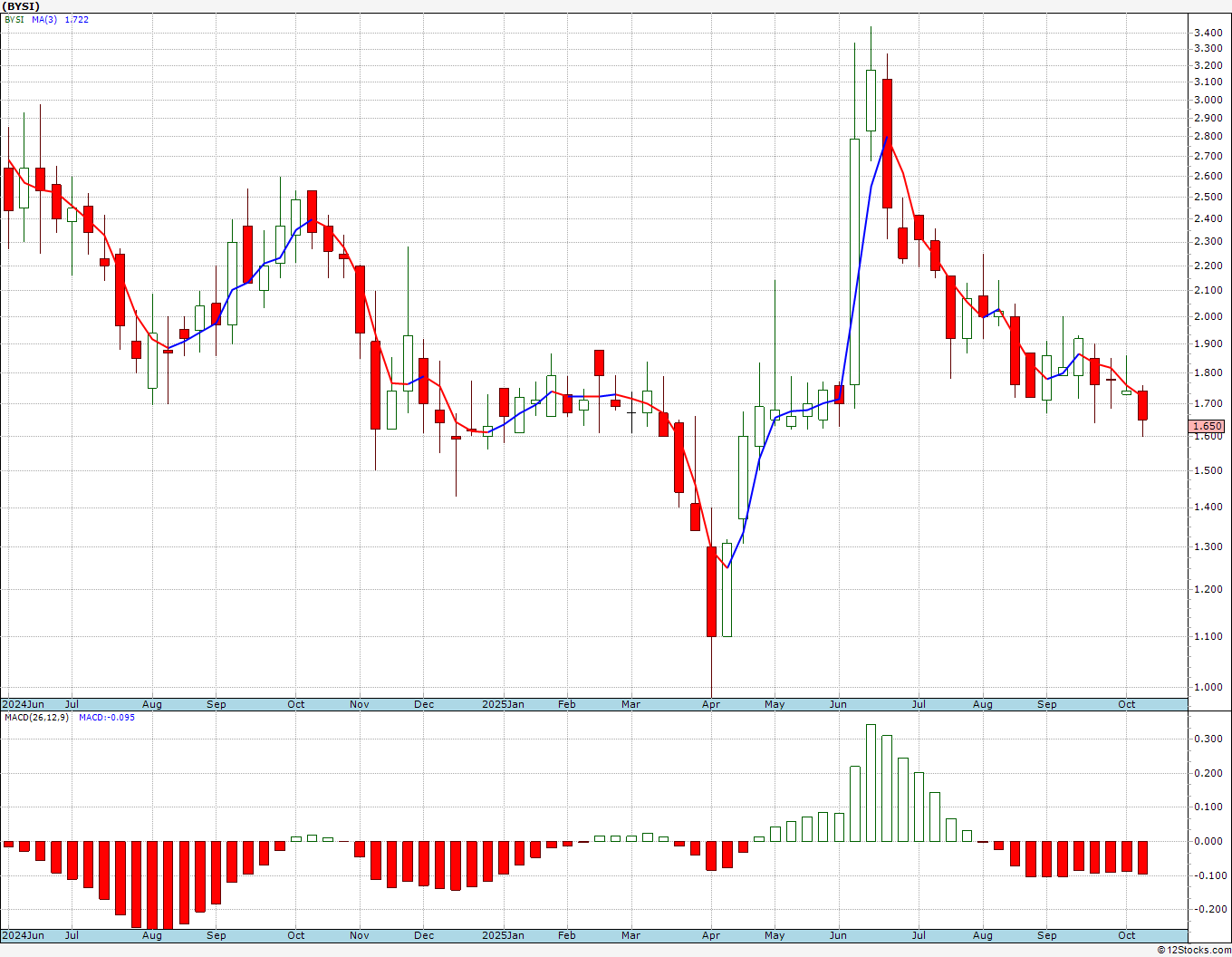Select the moving average value 1.722
The image size is (1232, 957).
[x=77, y=19]
